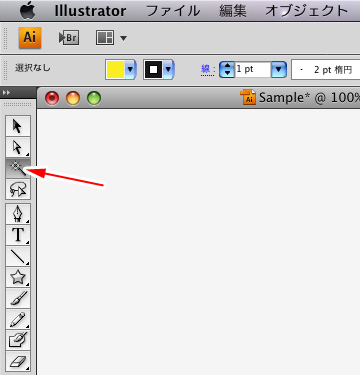Zoom the Sample window with green button
360x375 pixels.
(x=94, y=98)
